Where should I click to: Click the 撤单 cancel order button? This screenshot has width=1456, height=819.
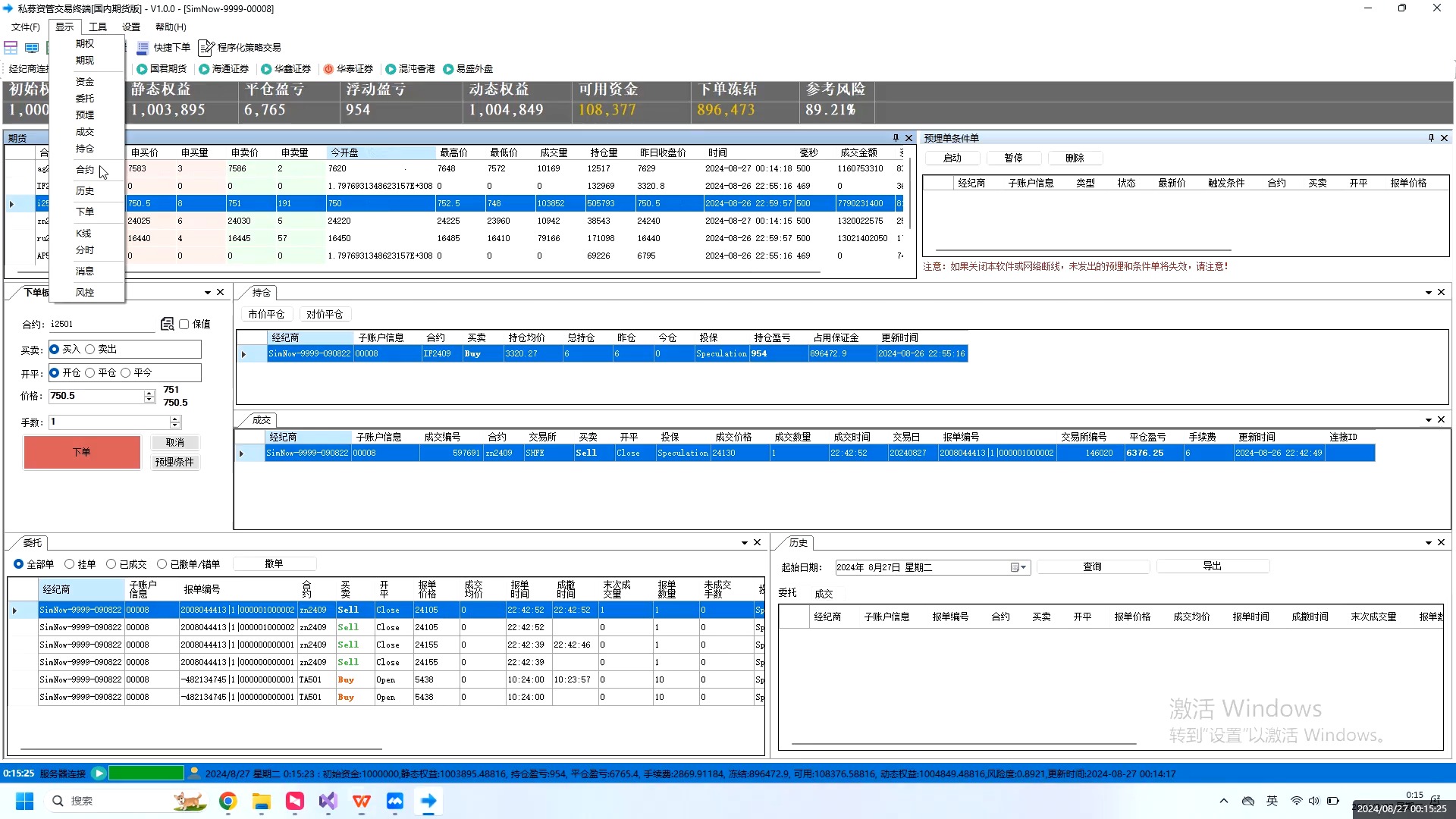point(275,564)
